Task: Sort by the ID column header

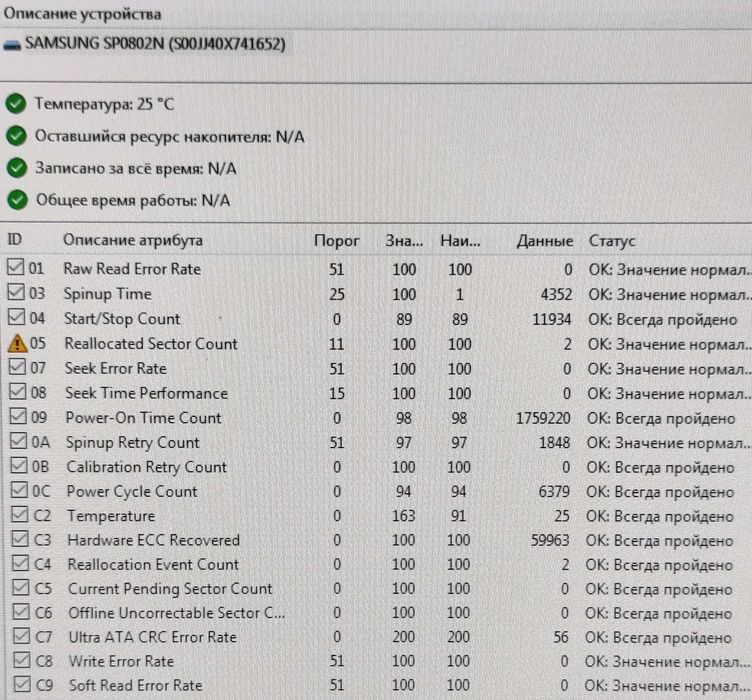Action: coord(15,239)
